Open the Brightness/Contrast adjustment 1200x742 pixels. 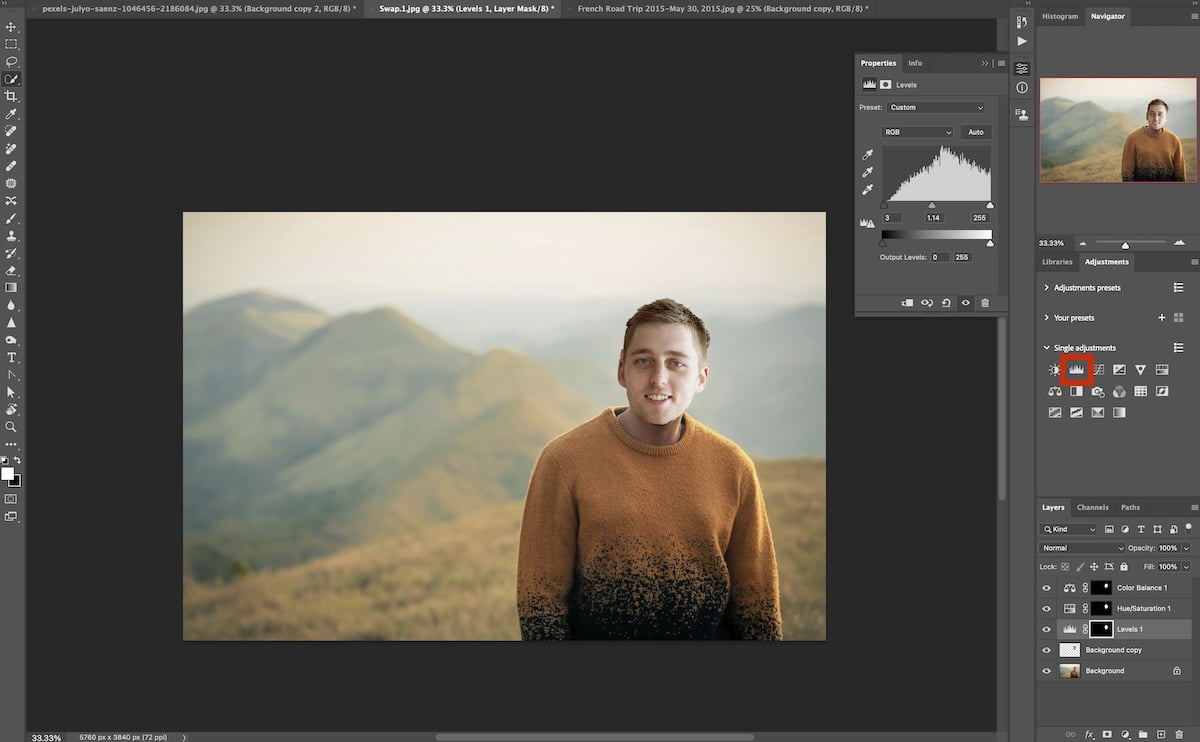coord(1054,369)
